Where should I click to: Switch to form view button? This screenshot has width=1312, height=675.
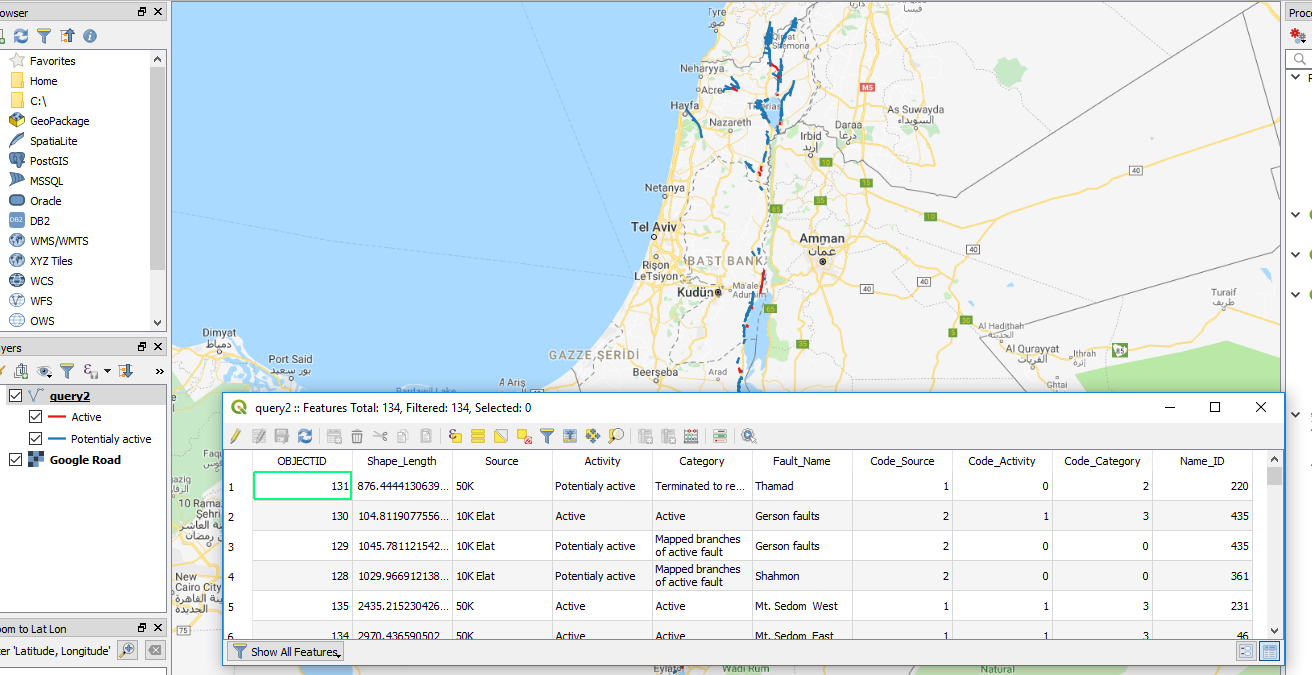[x=1246, y=652]
